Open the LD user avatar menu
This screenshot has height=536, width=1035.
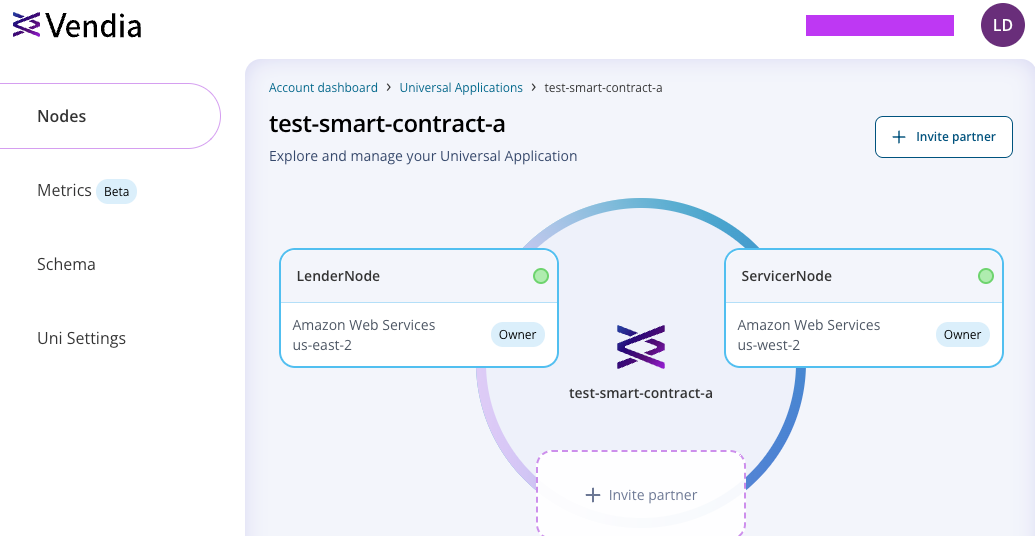(1003, 25)
